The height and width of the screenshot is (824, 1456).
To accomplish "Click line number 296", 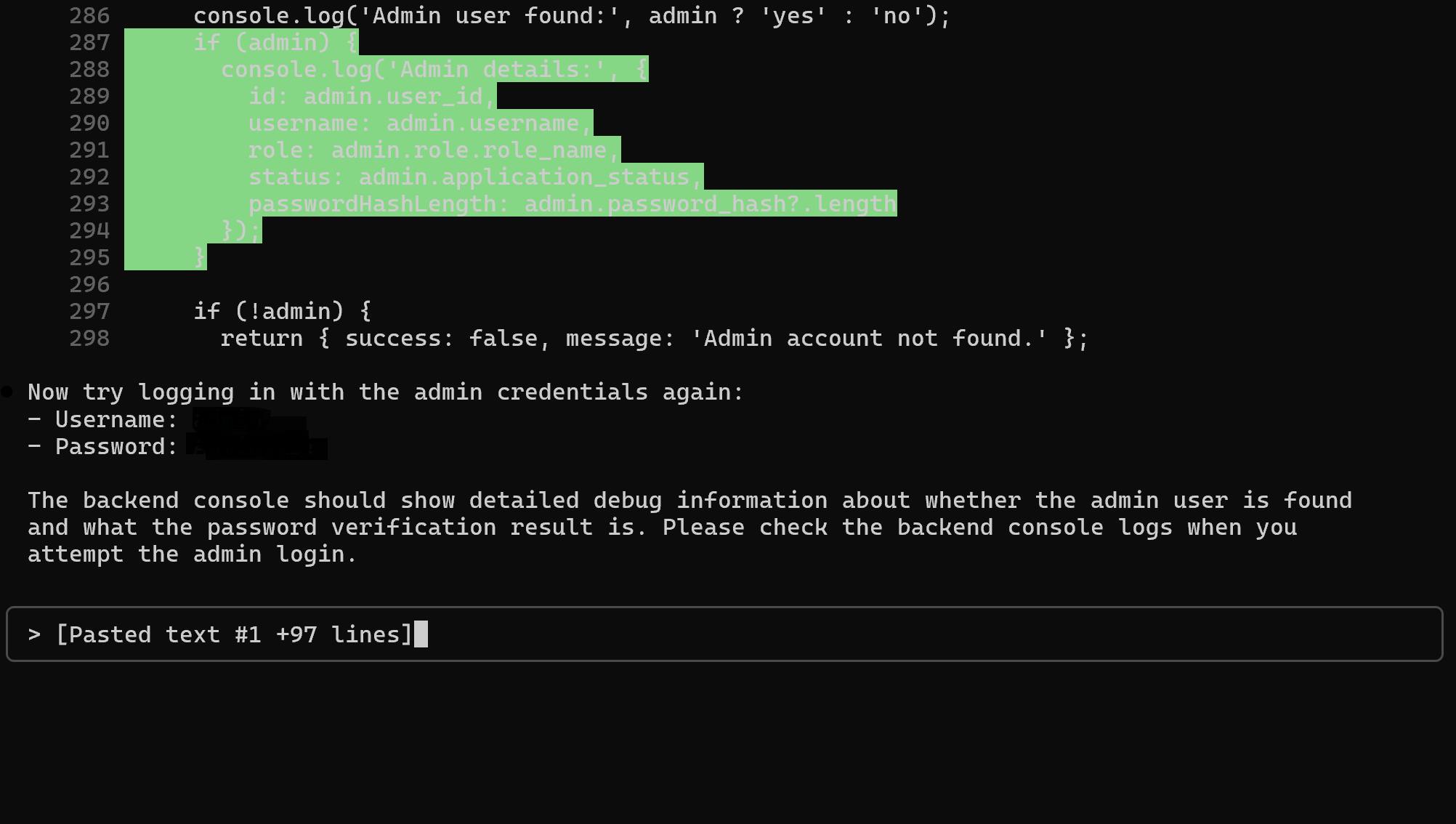I will tap(89, 285).
